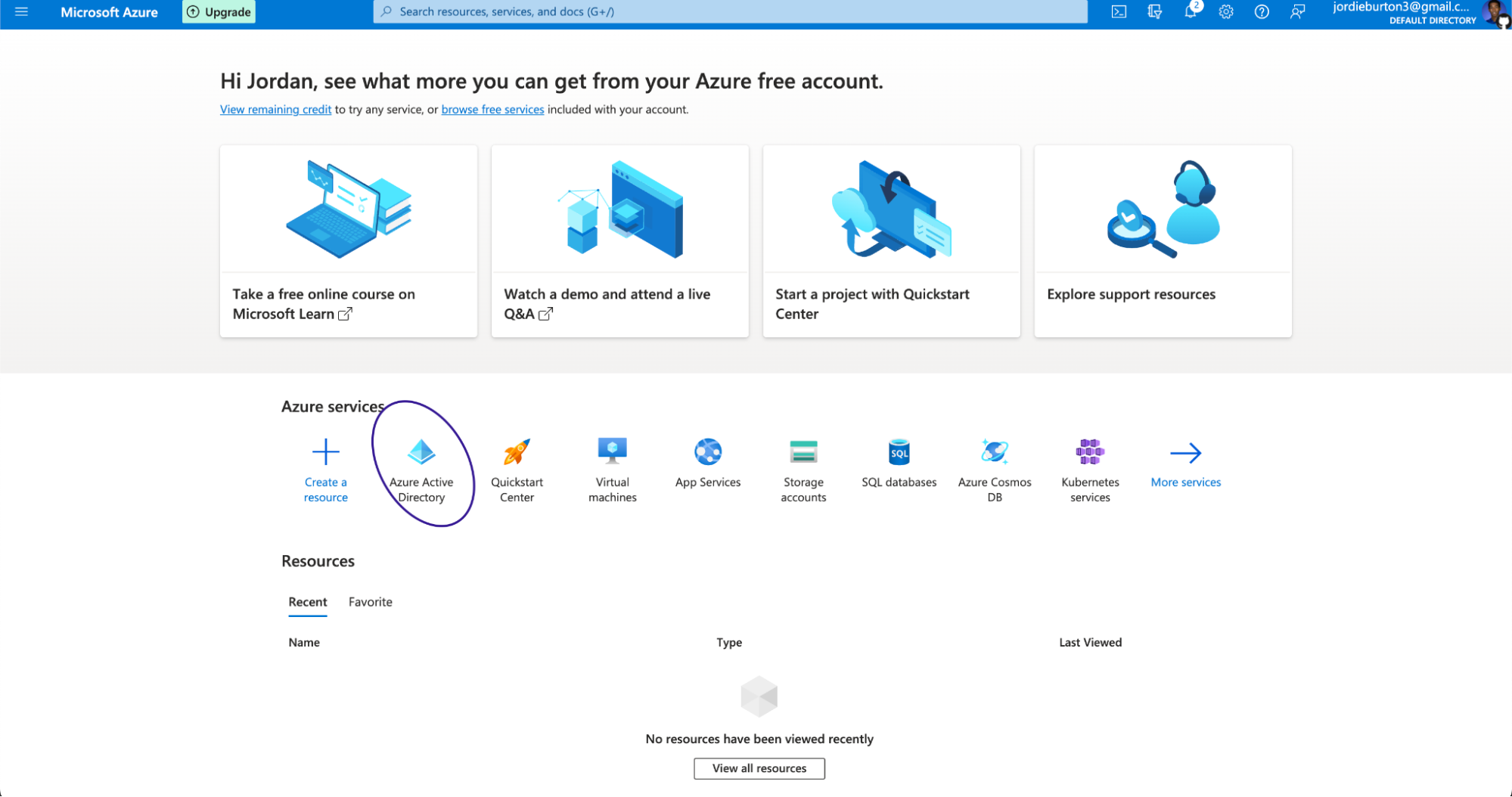
Task: Focus the Search resources field
Action: point(730,12)
